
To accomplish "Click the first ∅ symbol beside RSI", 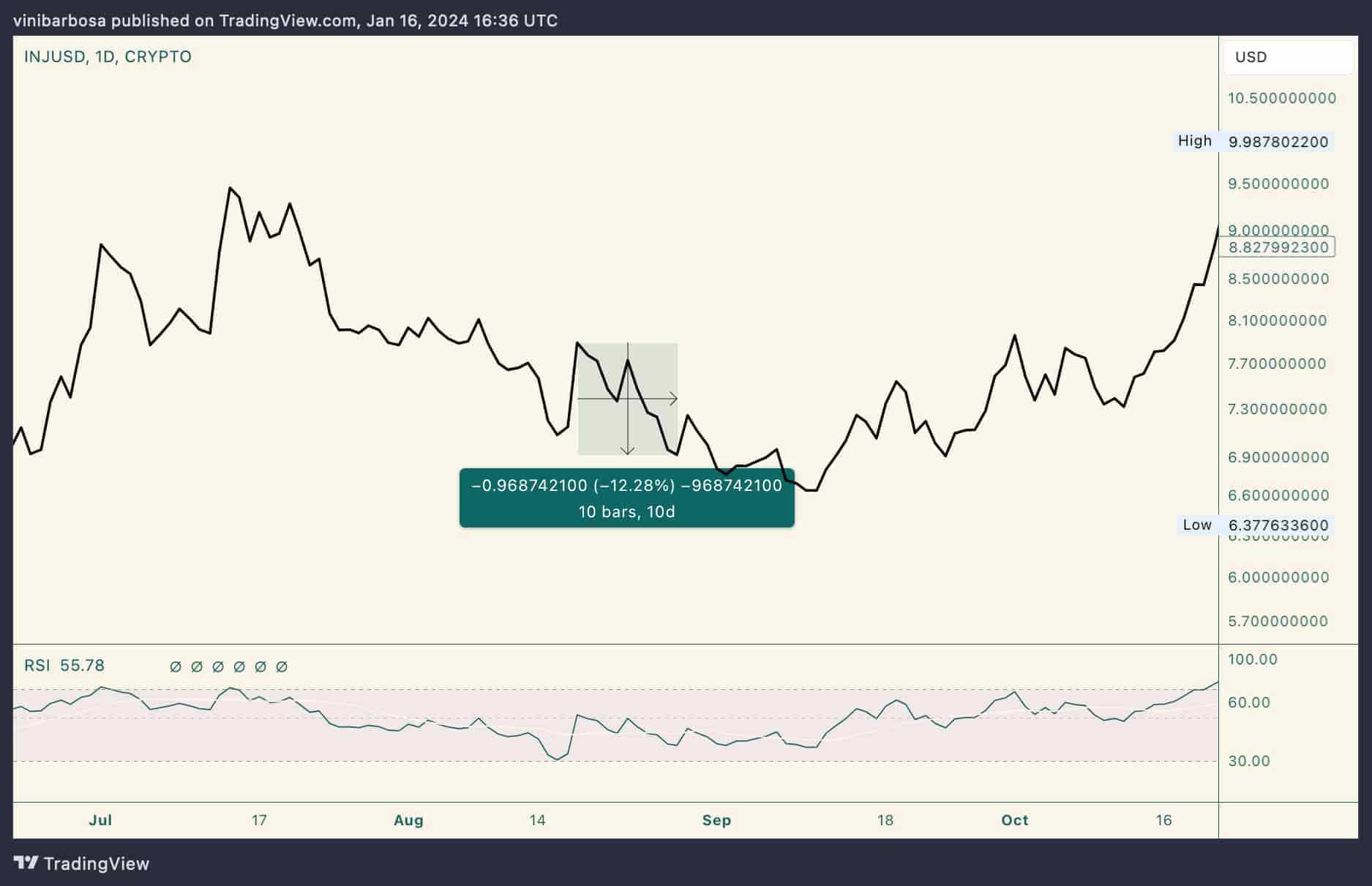I will point(176,667).
